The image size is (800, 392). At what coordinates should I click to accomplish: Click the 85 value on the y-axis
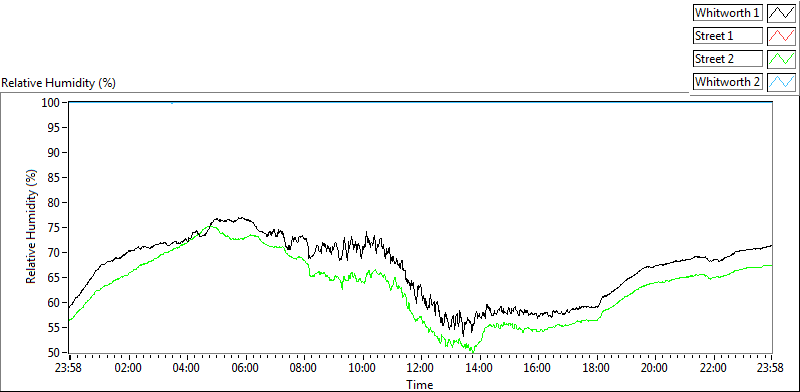pyautogui.click(x=55, y=178)
